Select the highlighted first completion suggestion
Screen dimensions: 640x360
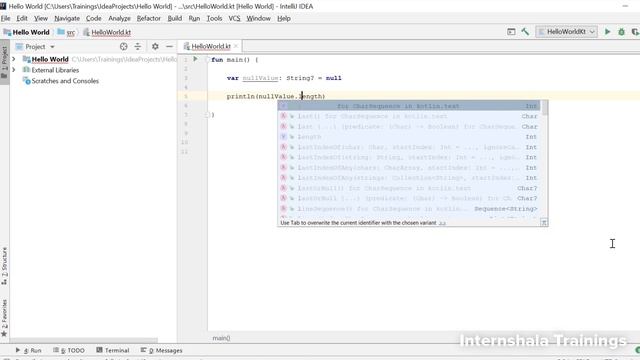click(409, 106)
